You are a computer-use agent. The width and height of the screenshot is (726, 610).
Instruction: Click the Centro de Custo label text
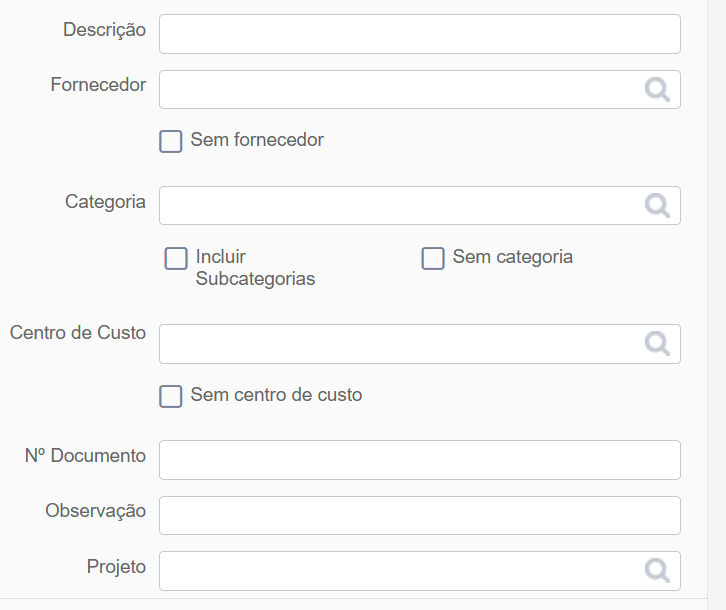click(x=78, y=333)
